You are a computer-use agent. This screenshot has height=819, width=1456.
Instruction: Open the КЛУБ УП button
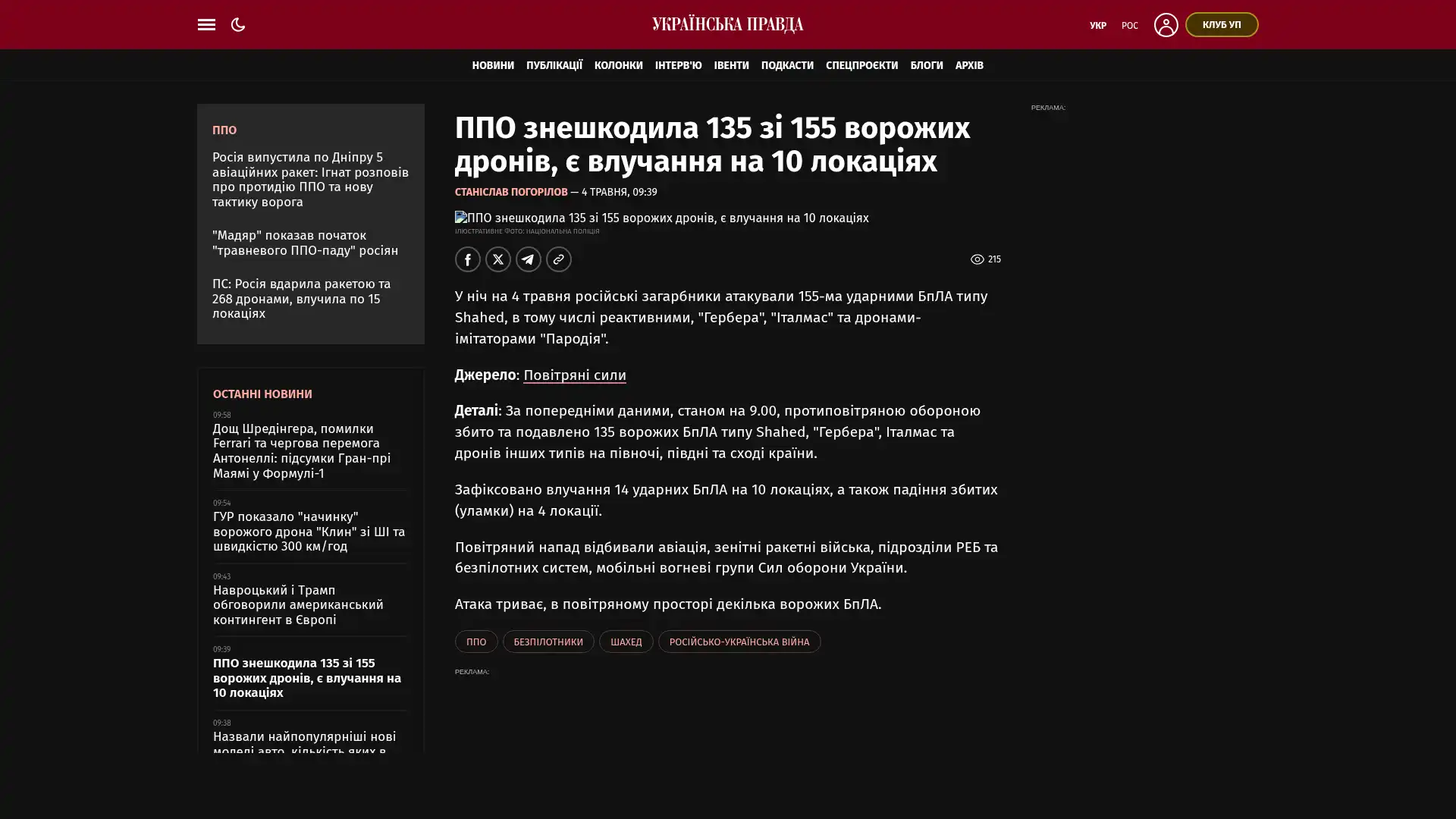coord(1222,24)
